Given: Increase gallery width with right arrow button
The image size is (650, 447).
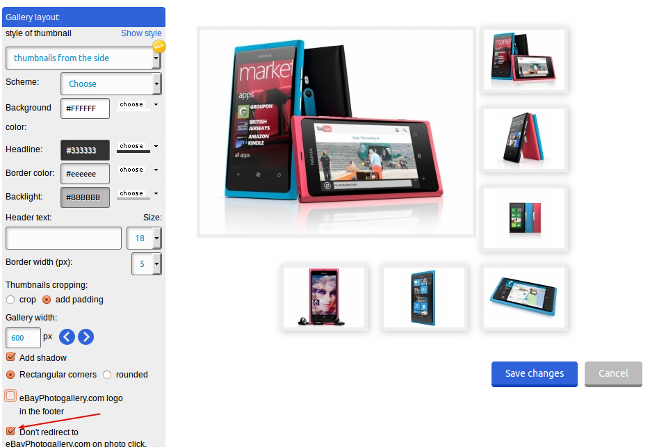Looking at the screenshot, I should point(86,337).
